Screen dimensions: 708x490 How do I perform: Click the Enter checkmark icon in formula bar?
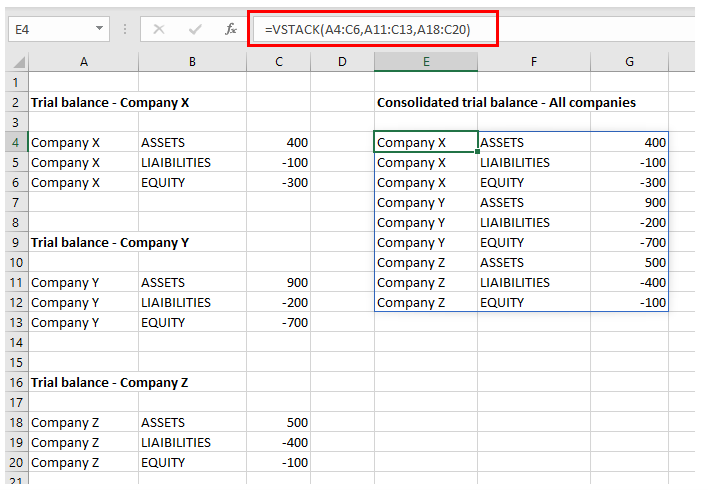195,29
